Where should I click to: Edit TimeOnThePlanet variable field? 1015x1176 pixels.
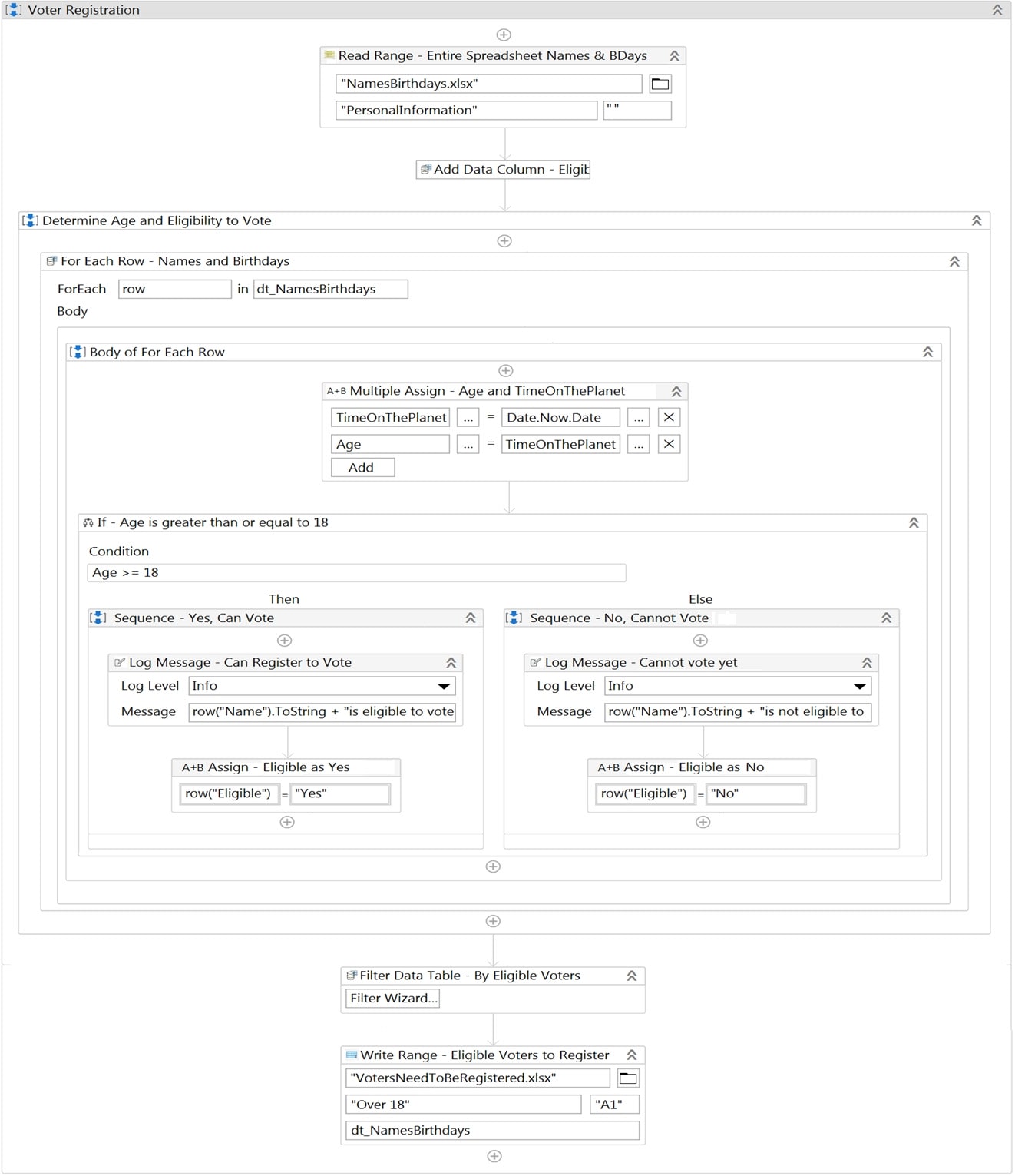click(x=391, y=418)
